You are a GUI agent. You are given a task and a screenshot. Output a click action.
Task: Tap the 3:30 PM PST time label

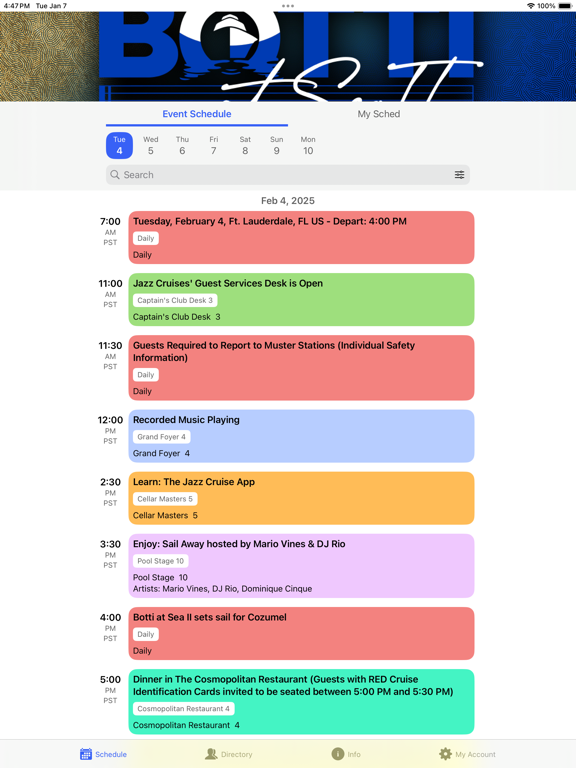click(110, 554)
